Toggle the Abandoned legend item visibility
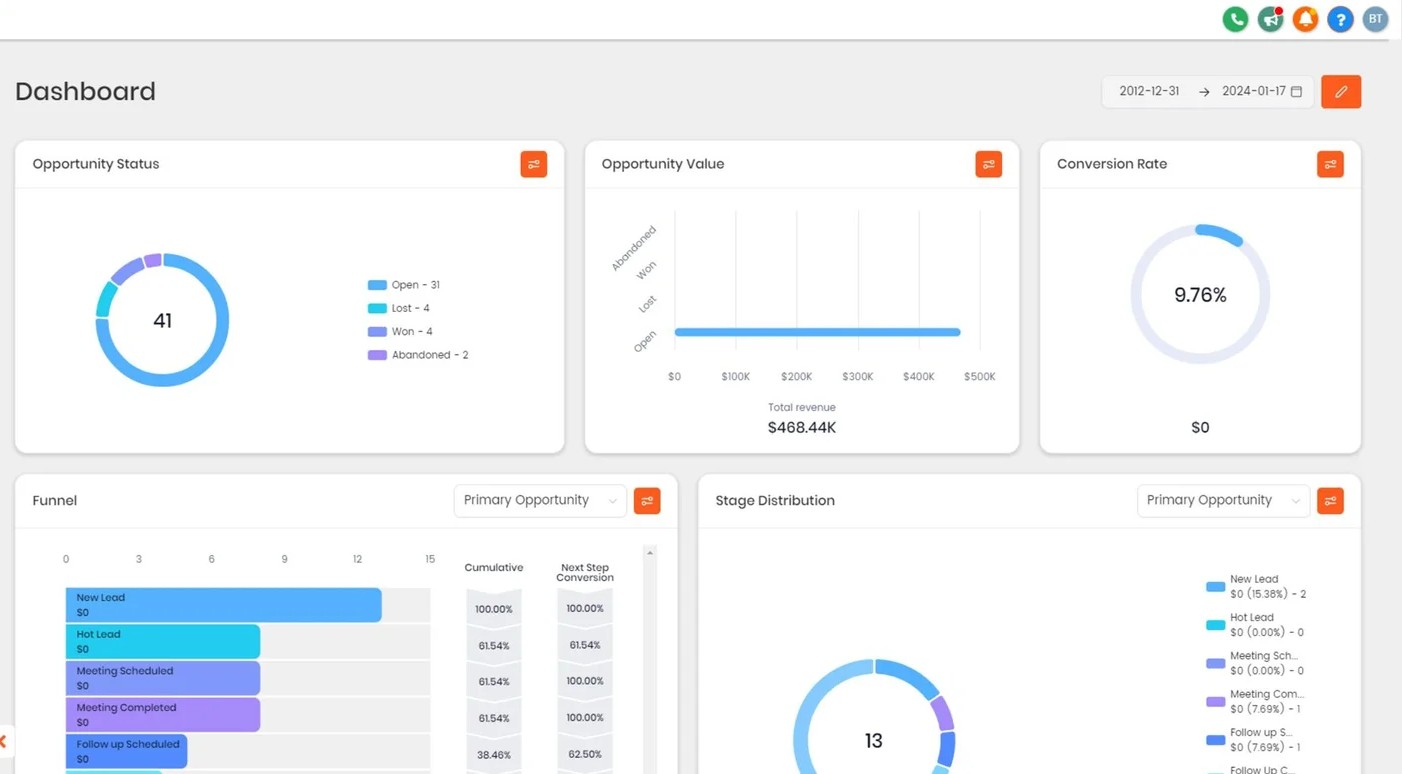The image size is (1402, 774). (x=418, y=355)
